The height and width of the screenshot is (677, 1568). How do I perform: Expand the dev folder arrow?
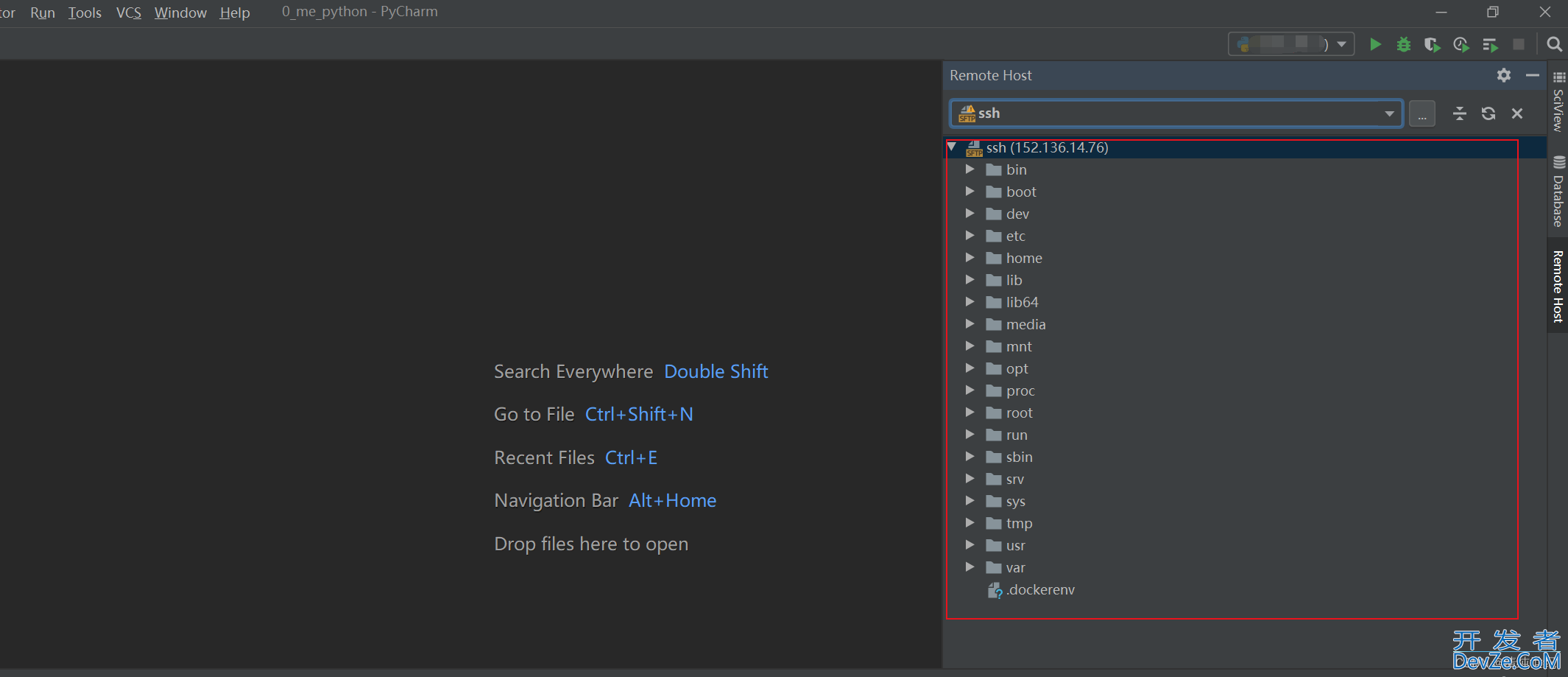pos(970,214)
